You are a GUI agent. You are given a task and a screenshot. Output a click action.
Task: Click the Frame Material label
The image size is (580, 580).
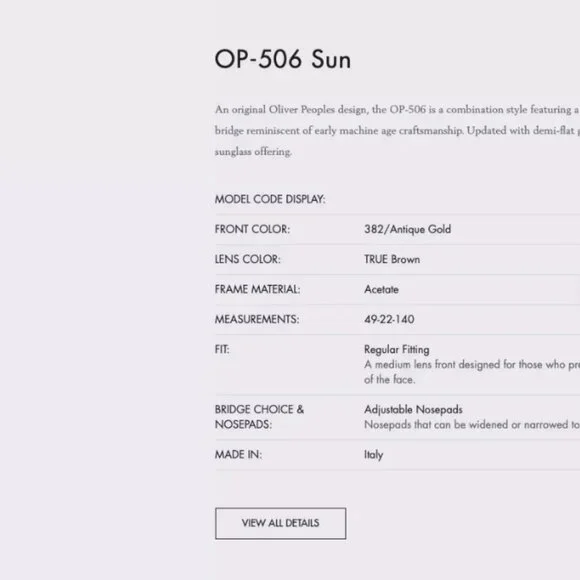[257, 289]
